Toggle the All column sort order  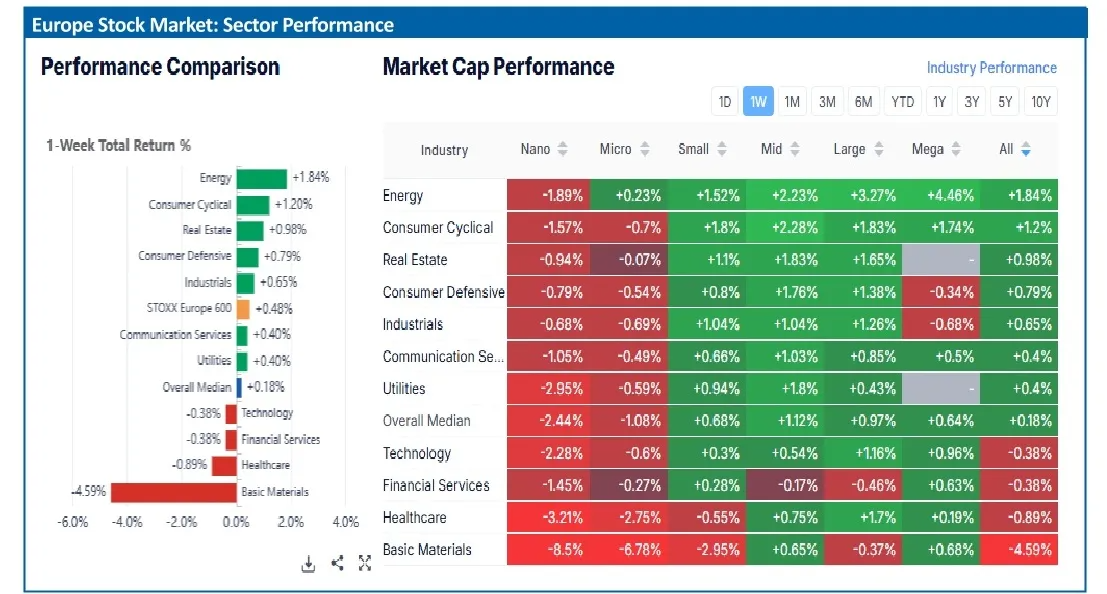(x=1025, y=149)
